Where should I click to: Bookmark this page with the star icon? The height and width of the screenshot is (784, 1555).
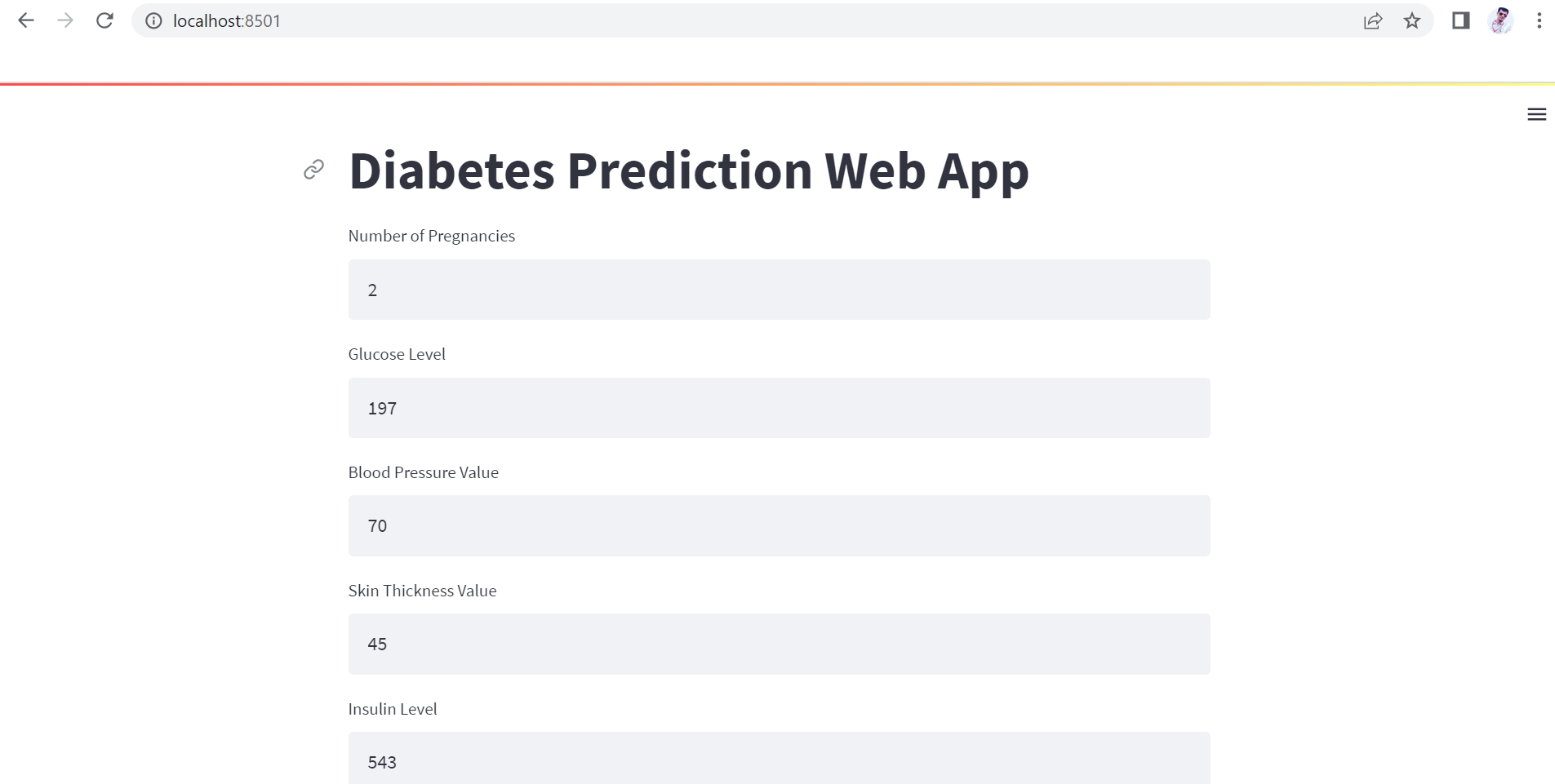[x=1411, y=21]
